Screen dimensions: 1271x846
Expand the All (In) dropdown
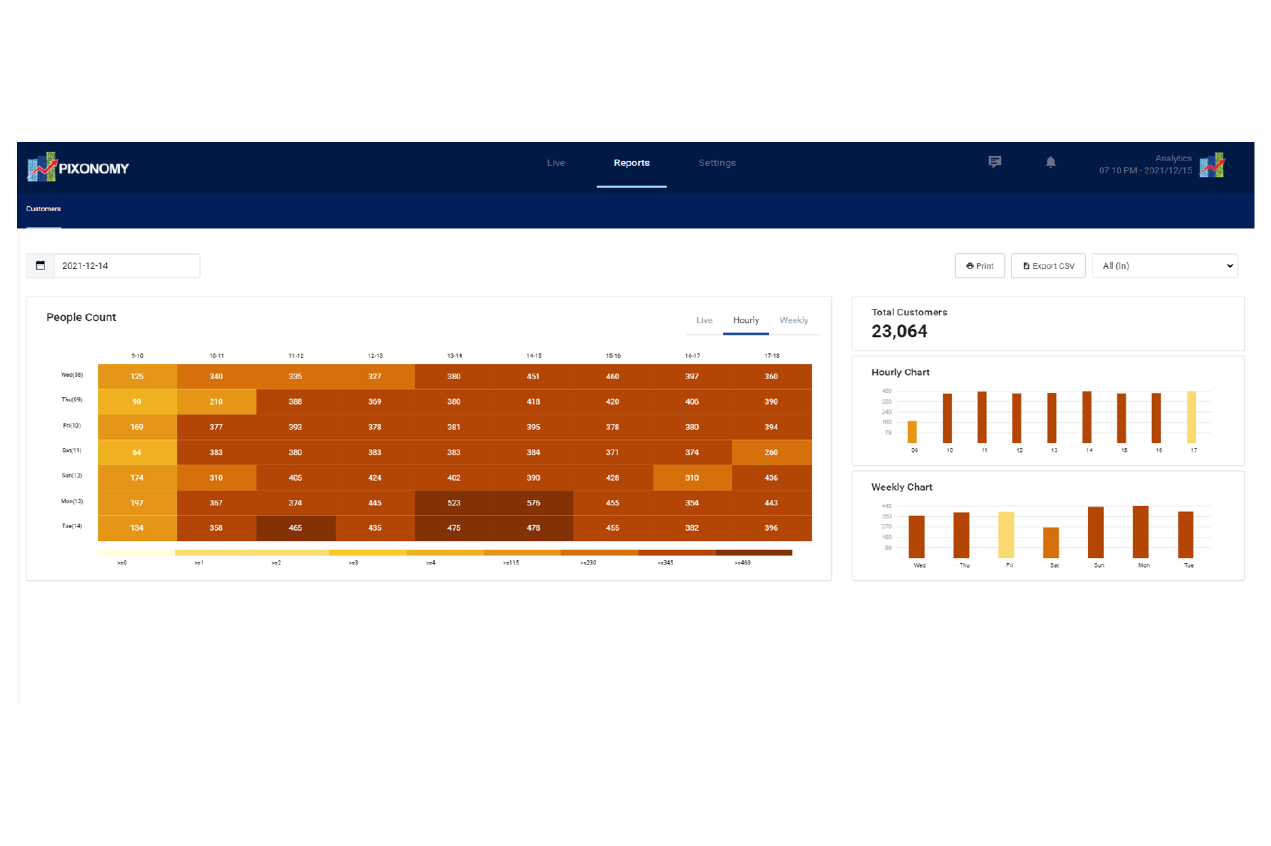(x=1164, y=266)
